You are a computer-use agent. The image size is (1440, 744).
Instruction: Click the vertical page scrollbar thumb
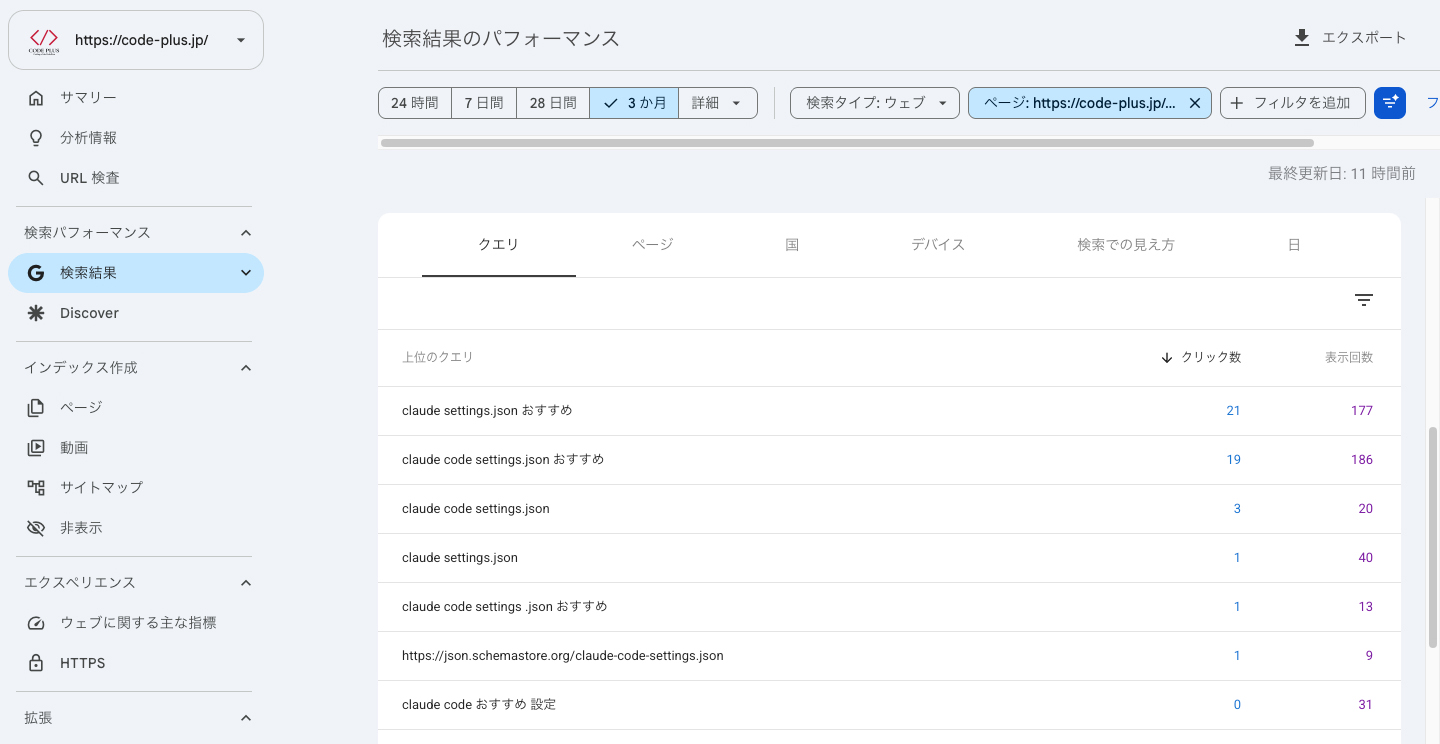click(x=1433, y=537)
